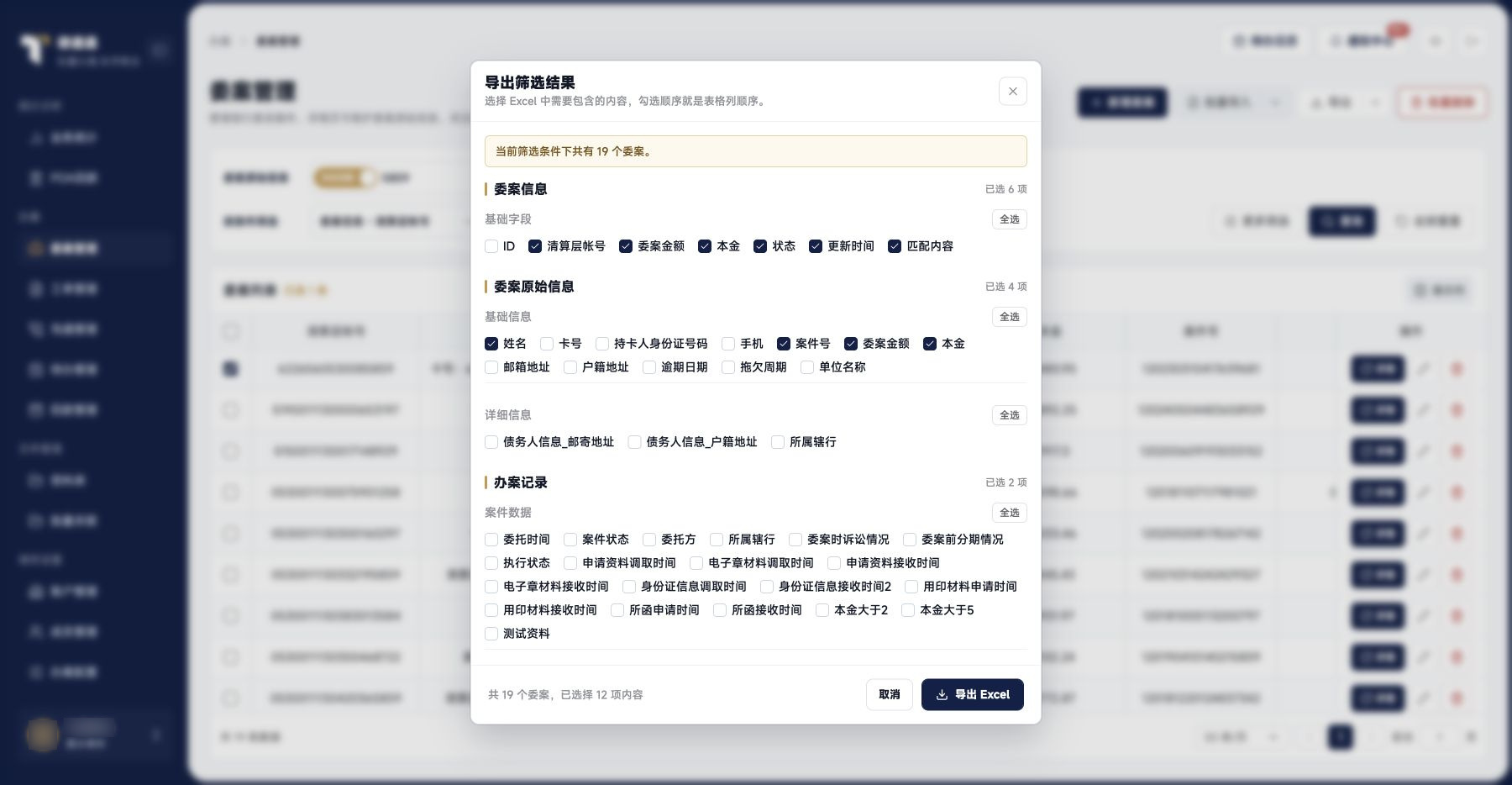Check the 持卡人身份证号码 checkbox
The height and width of the screenshot is (785, 1512).
click(x=602, y=344)
